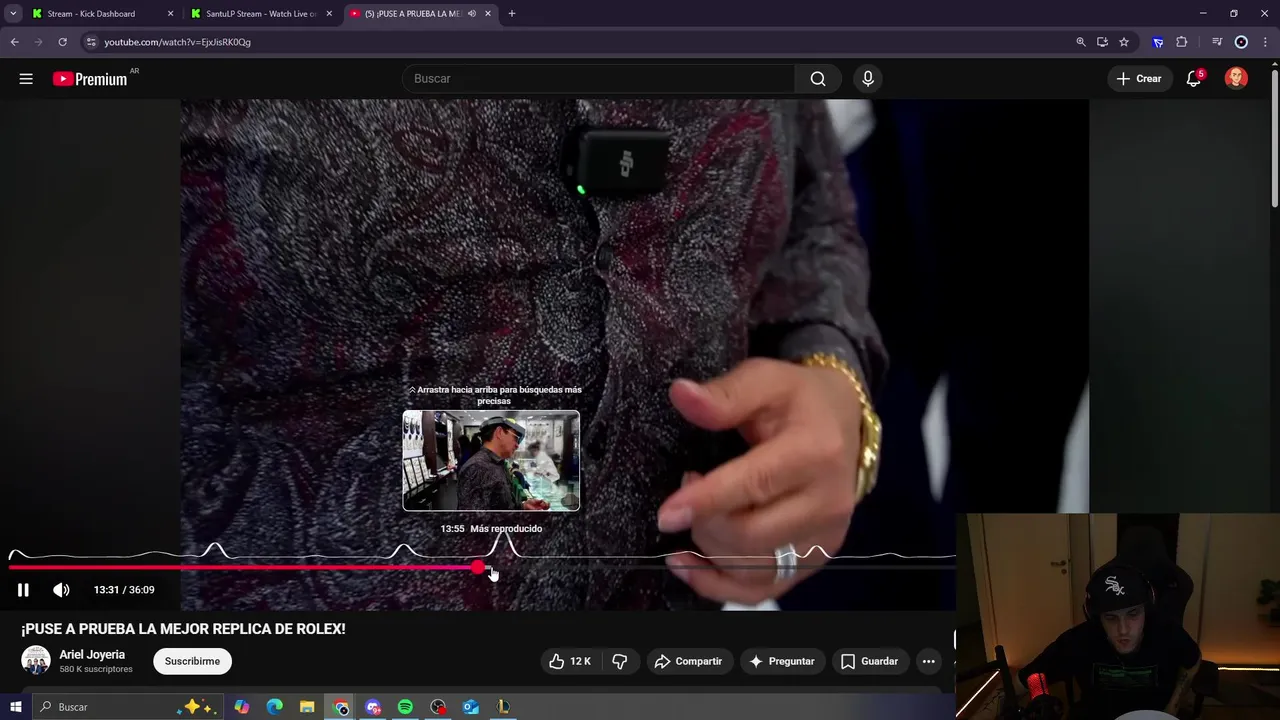
Task: Open File Explorer from the taskbar
Action: click(307, 707)
